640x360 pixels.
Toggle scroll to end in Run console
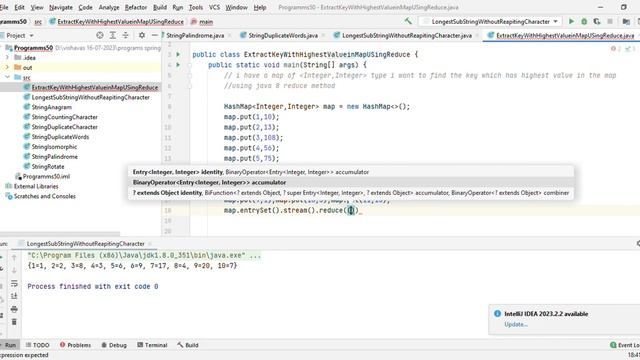14,296
